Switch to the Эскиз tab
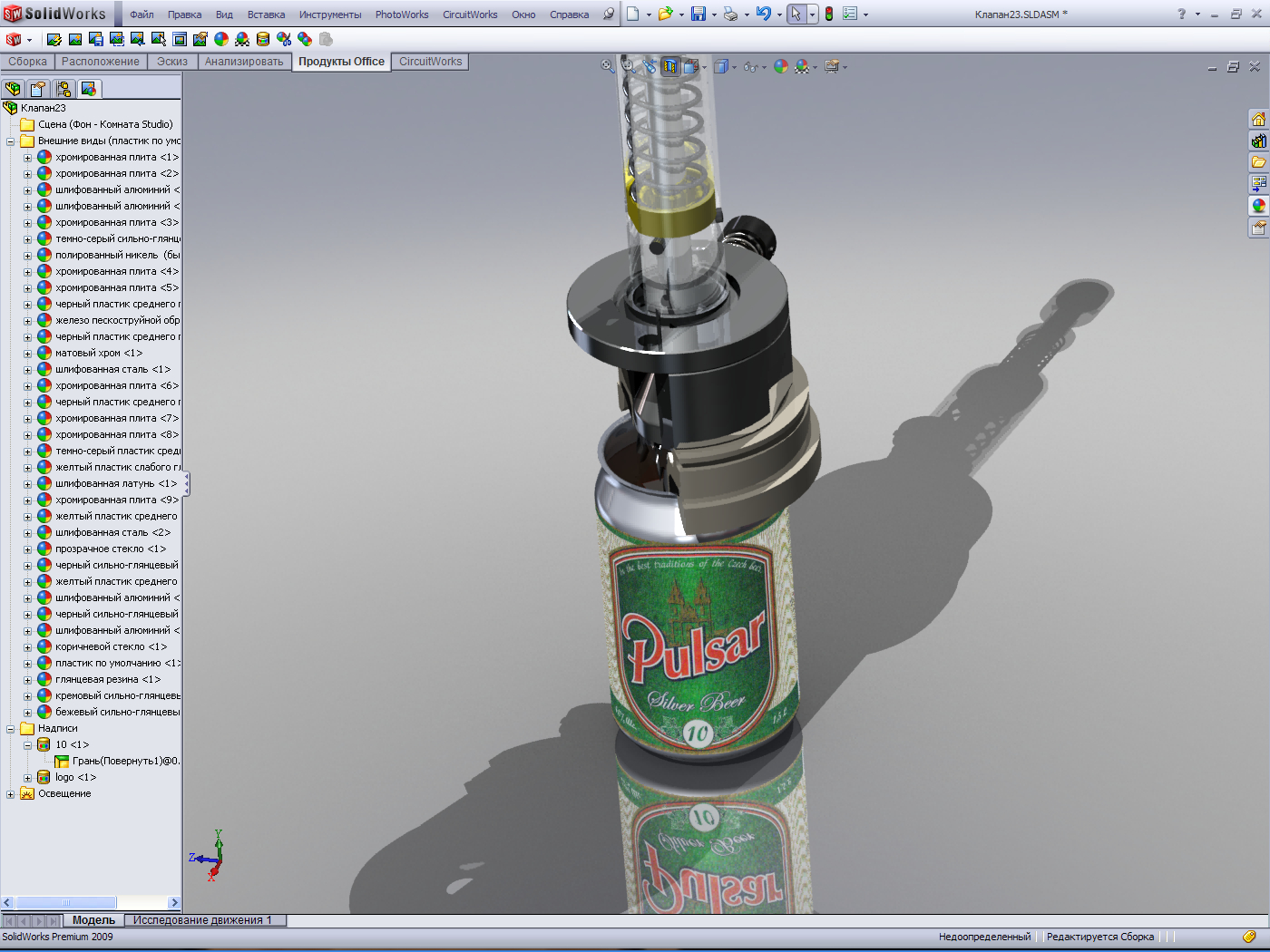 click(x=172, y=62)
